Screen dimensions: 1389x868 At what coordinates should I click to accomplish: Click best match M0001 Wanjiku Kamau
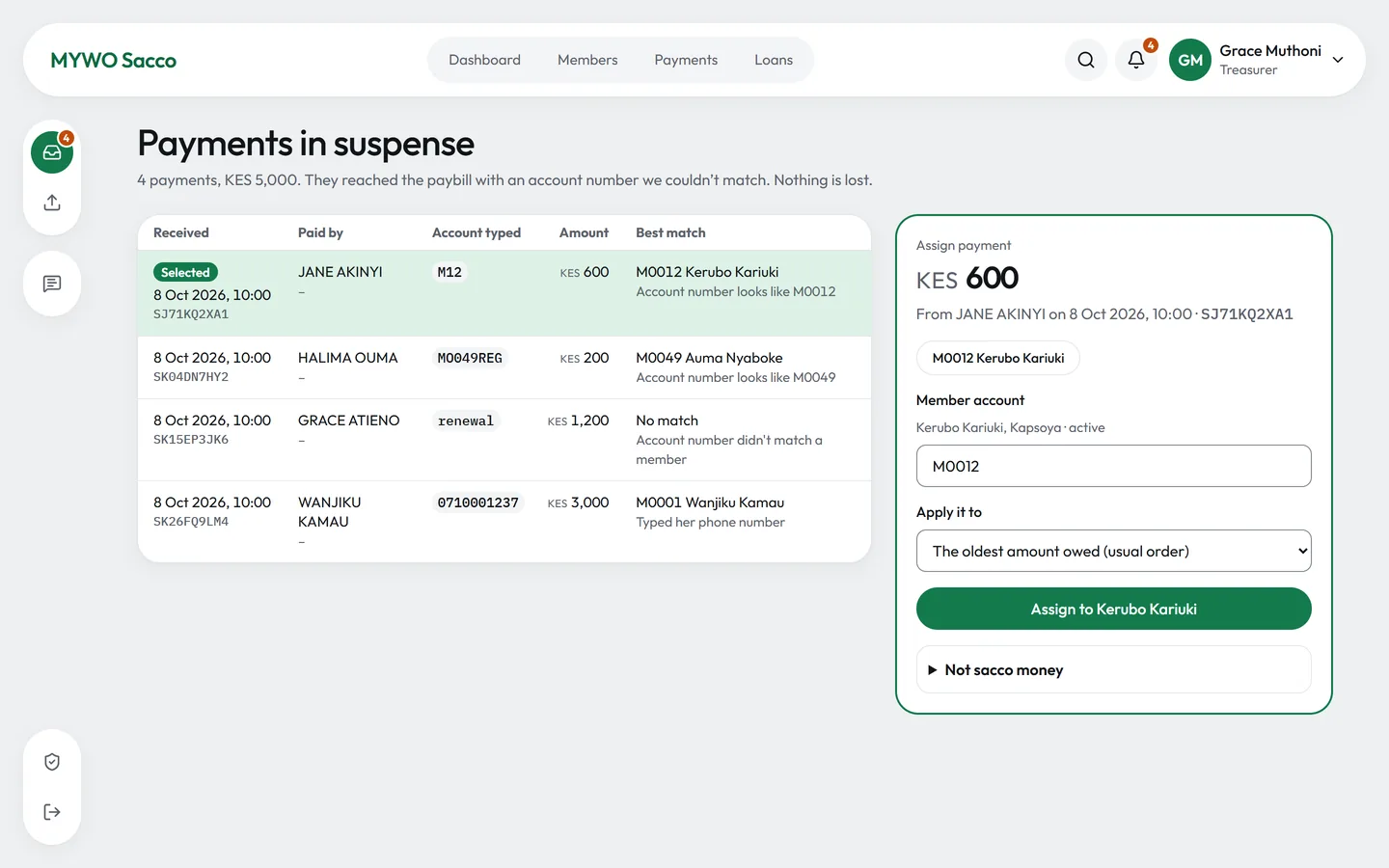(x=710, y=502)
